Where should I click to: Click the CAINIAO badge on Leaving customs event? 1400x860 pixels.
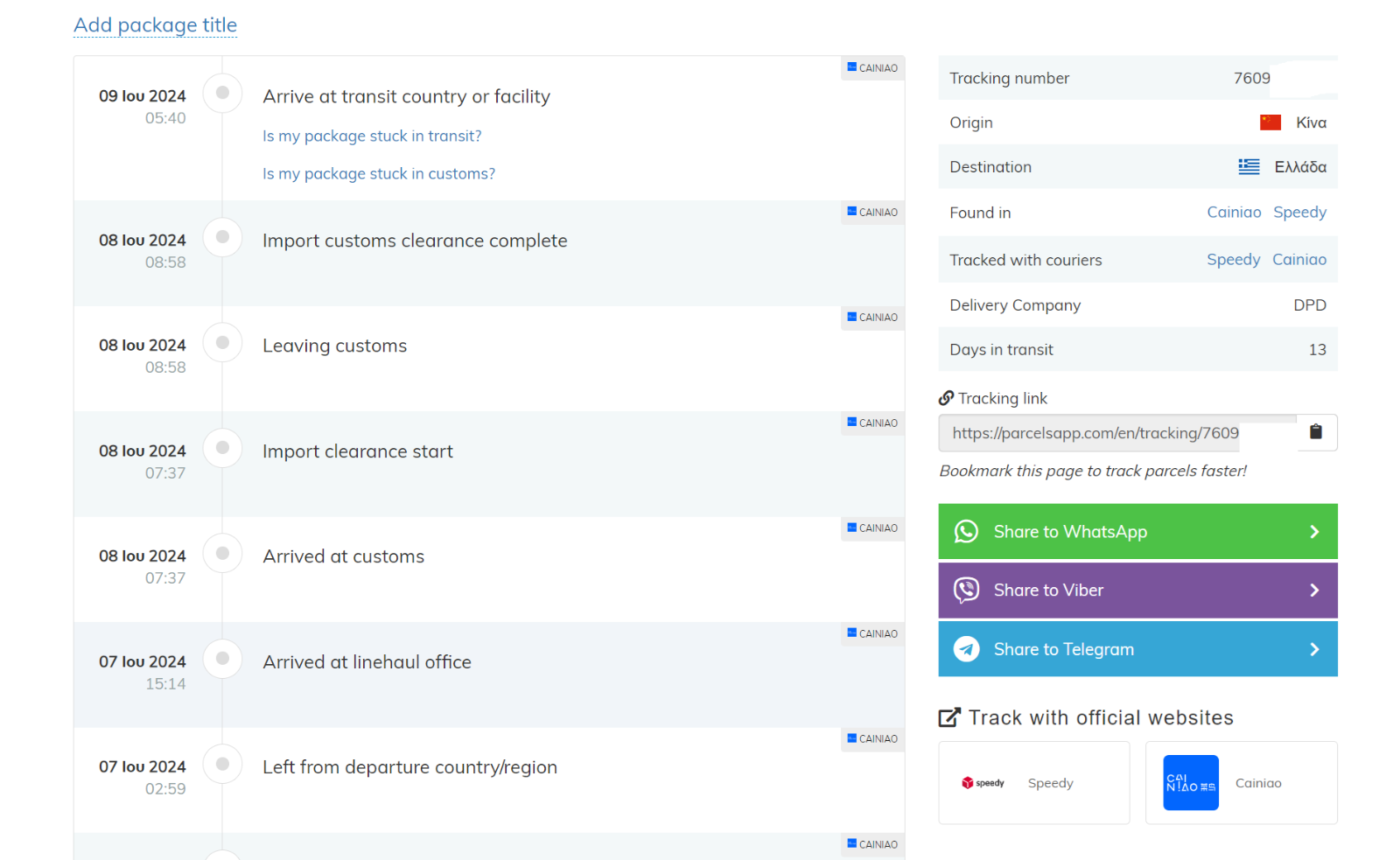click(872, 318)
